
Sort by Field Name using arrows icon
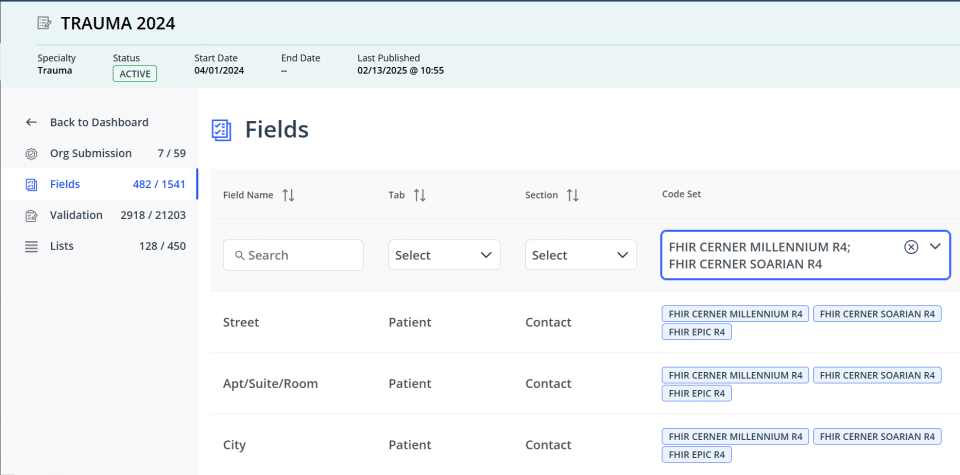[x=288, y=195]
